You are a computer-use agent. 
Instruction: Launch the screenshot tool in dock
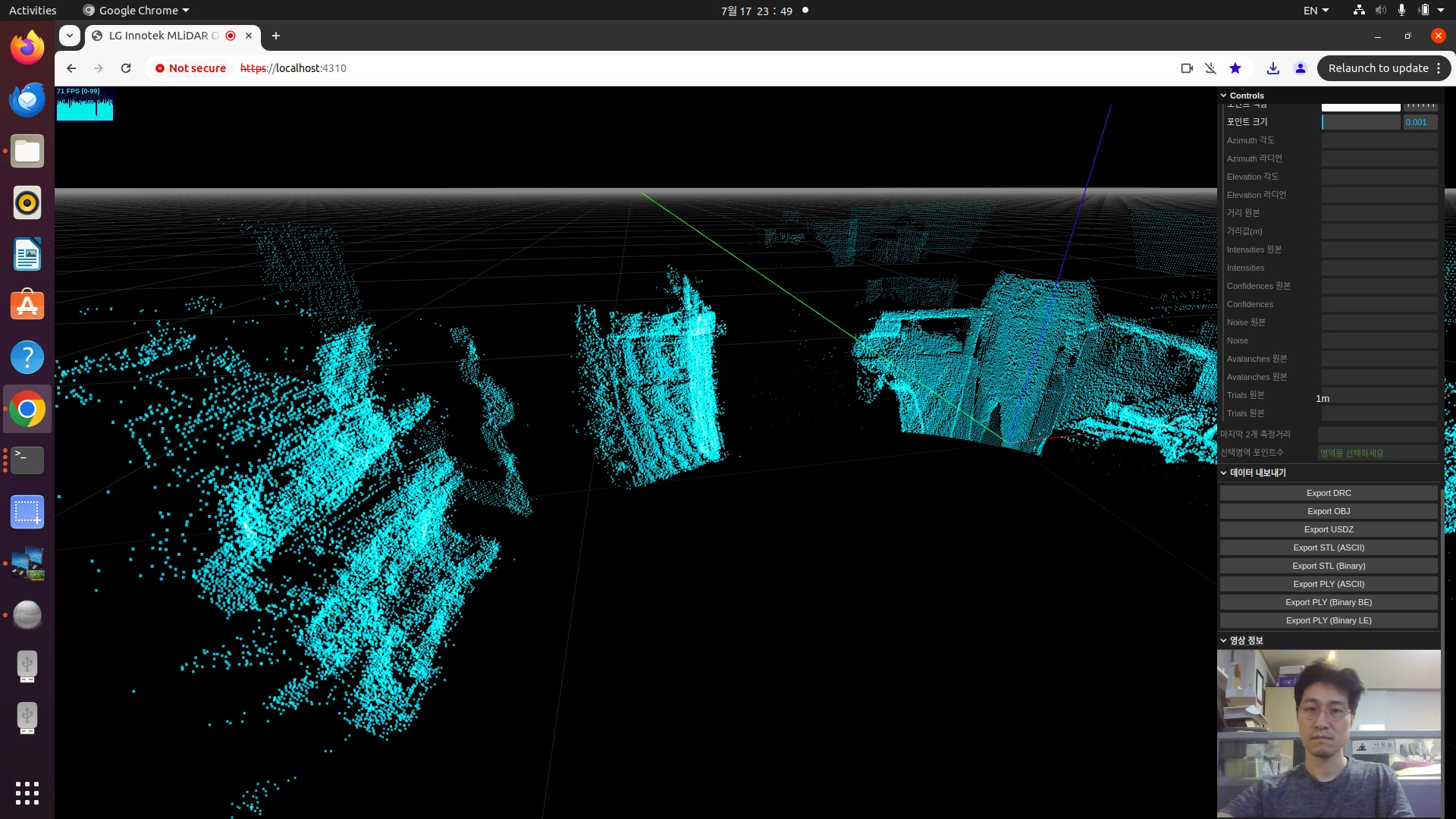coord(27,512)
